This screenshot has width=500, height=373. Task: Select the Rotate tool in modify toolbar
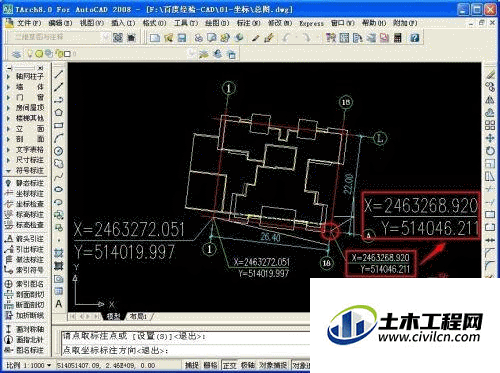coord(490,151)
